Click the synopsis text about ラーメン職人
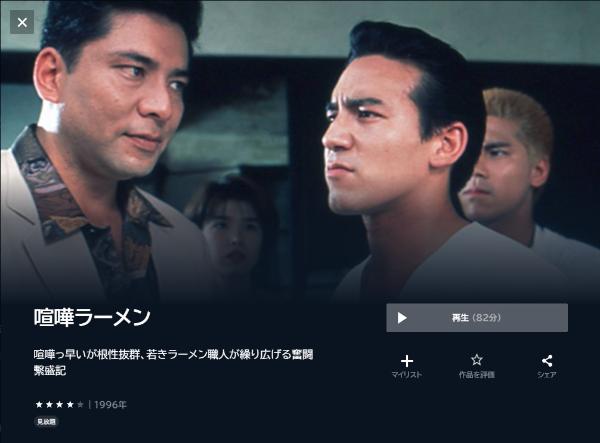The width and height of the screenshot is (600, 443). tap(173, 362)
